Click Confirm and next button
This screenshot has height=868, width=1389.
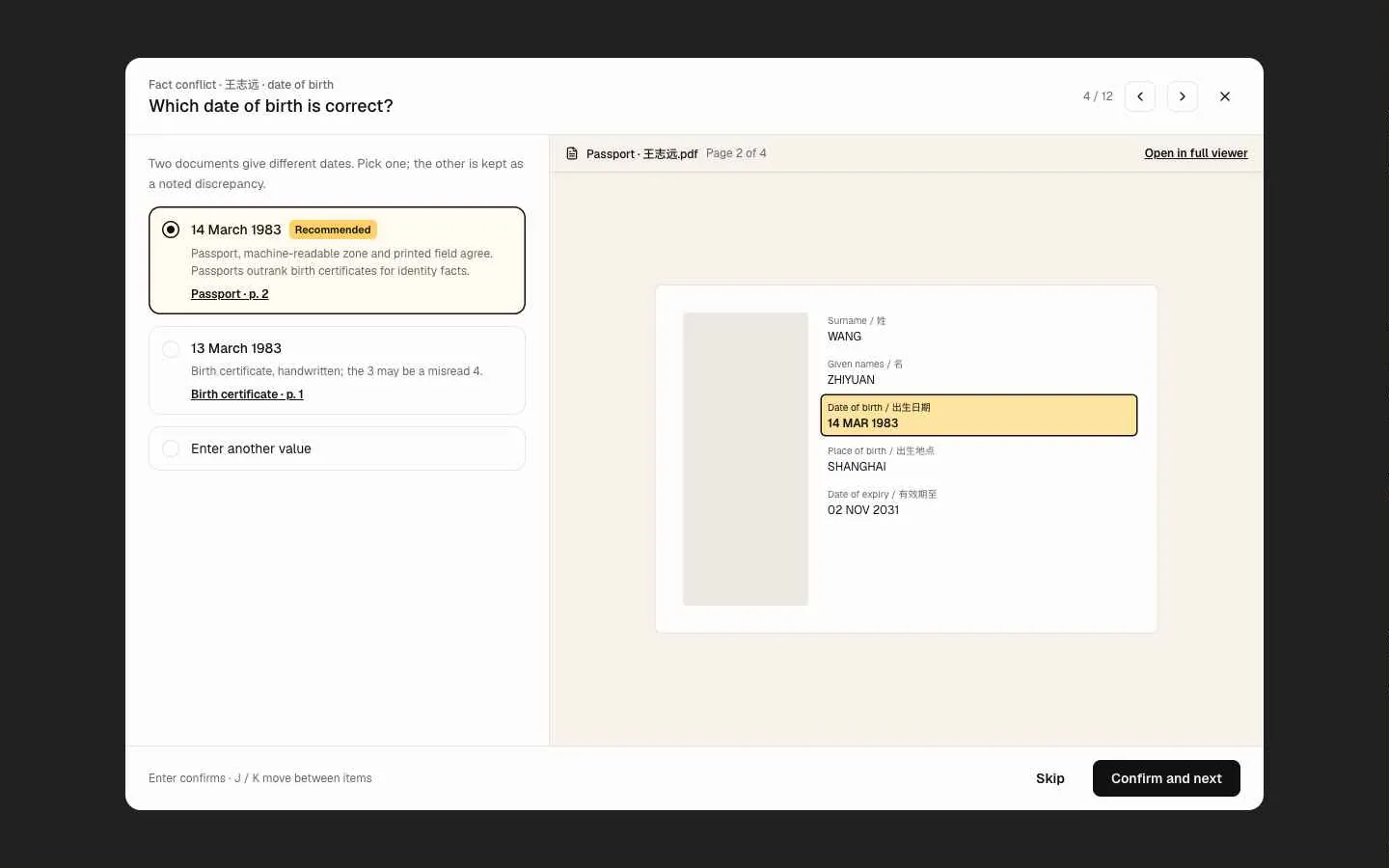pyautogui.click(x=1166, y=778)
